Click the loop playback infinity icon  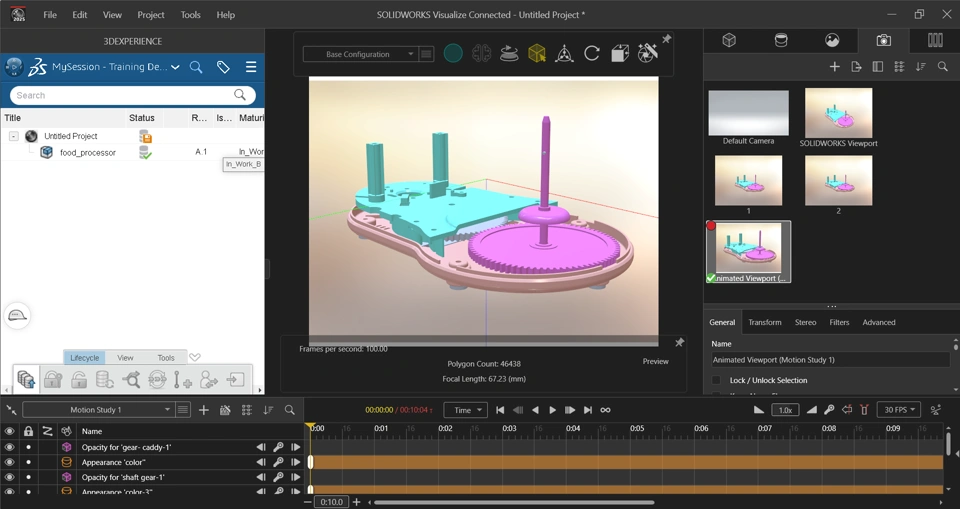point(605,410)
